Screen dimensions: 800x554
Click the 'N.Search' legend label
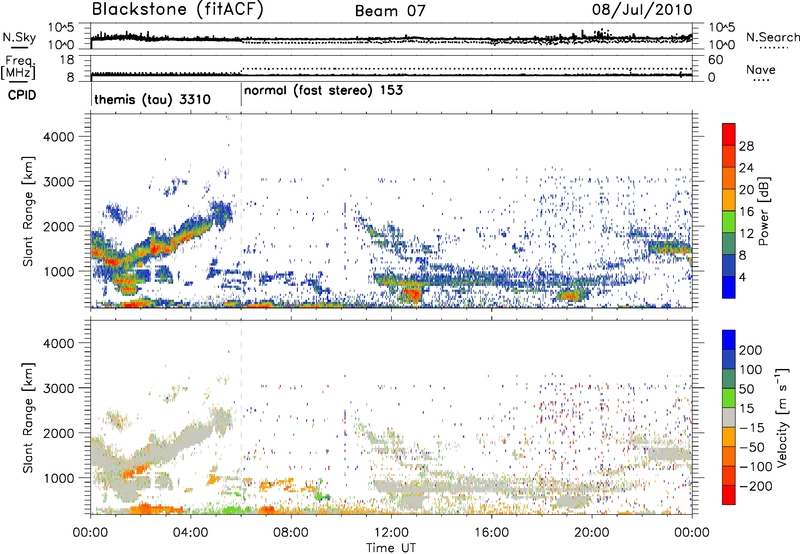click(x=772, y=37)
